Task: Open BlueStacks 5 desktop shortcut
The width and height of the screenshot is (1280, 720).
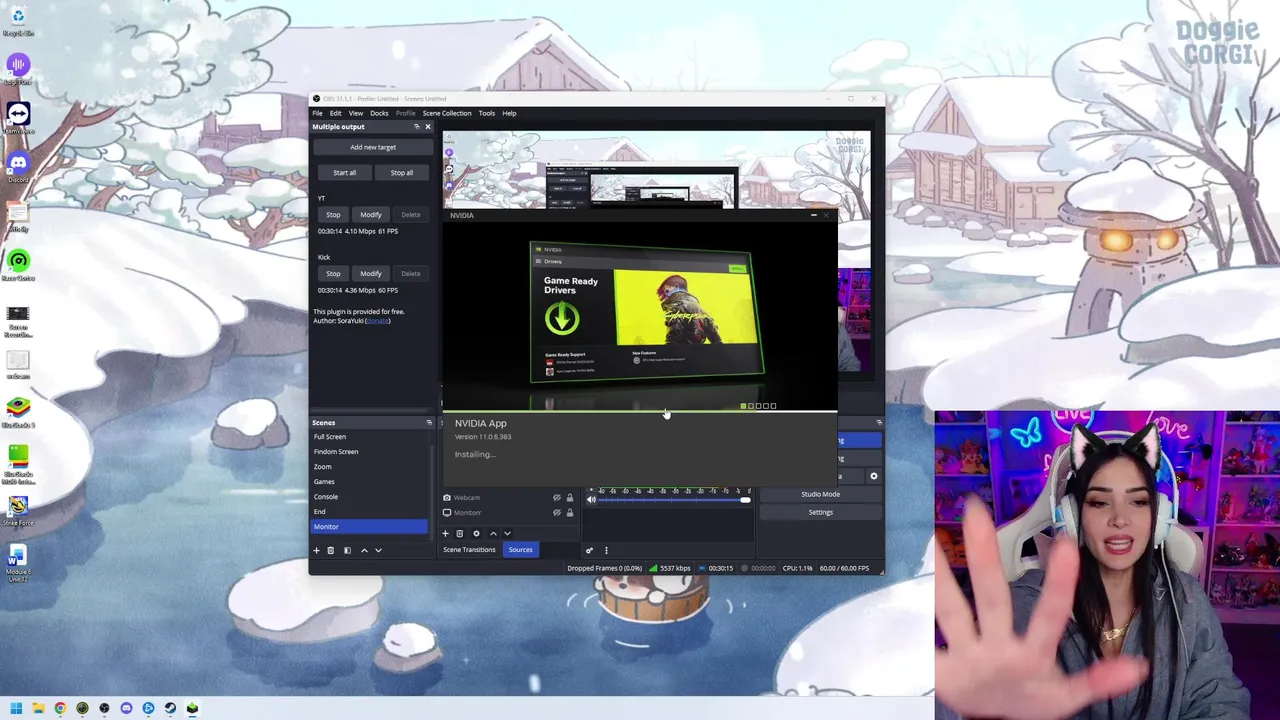Action: point(18,411)
